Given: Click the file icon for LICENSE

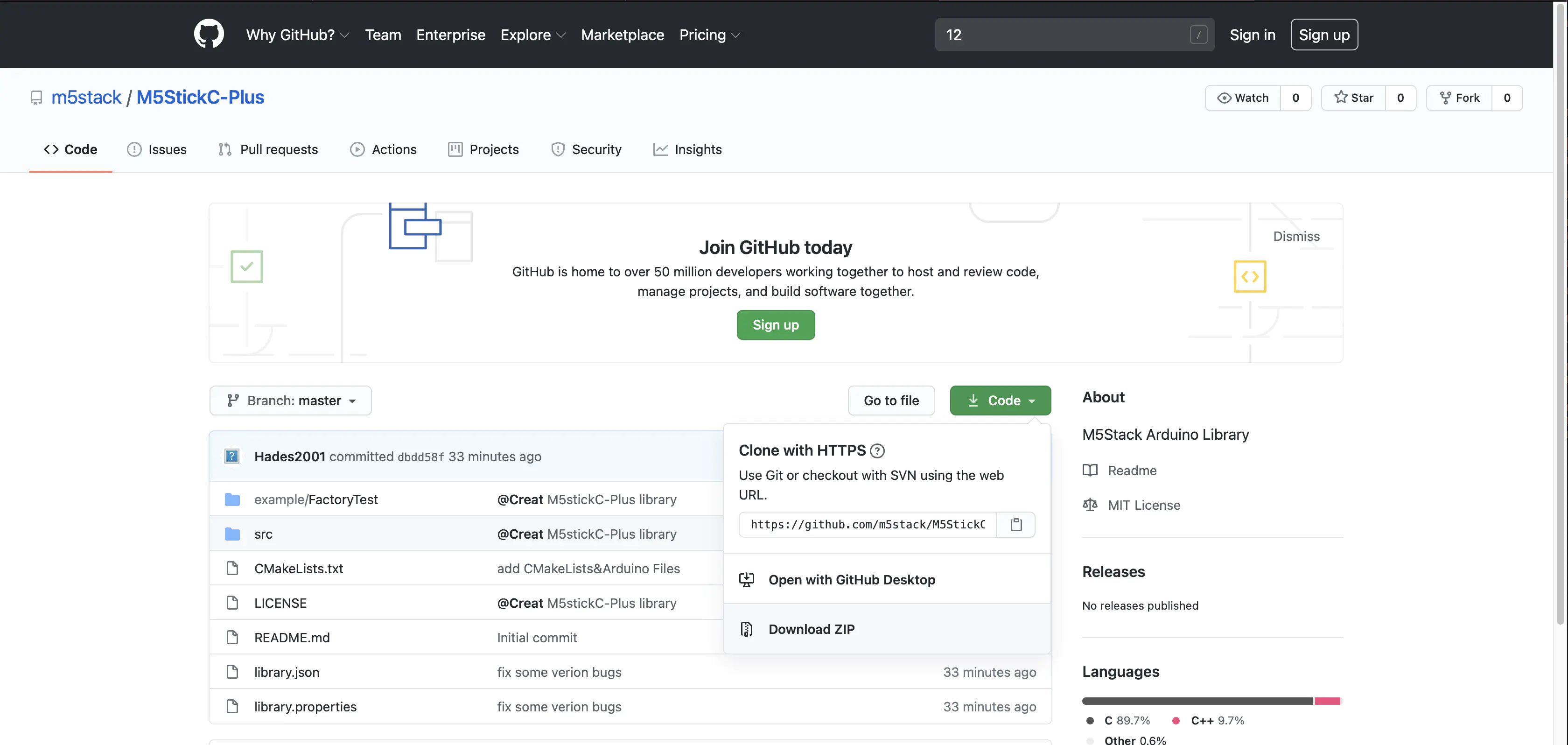Looking at the screenshot, I should 232,603.
